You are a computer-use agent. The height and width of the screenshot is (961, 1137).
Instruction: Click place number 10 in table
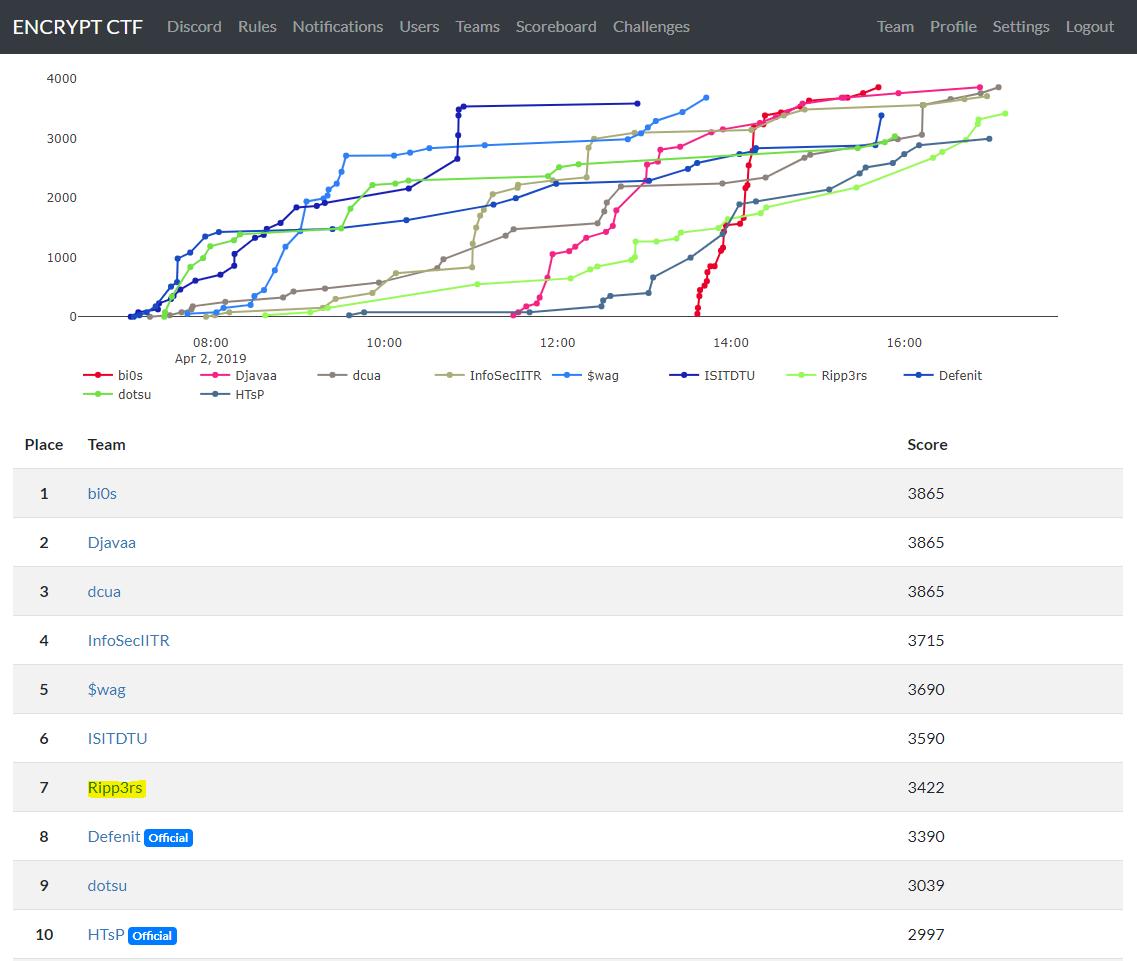[44, 934]
